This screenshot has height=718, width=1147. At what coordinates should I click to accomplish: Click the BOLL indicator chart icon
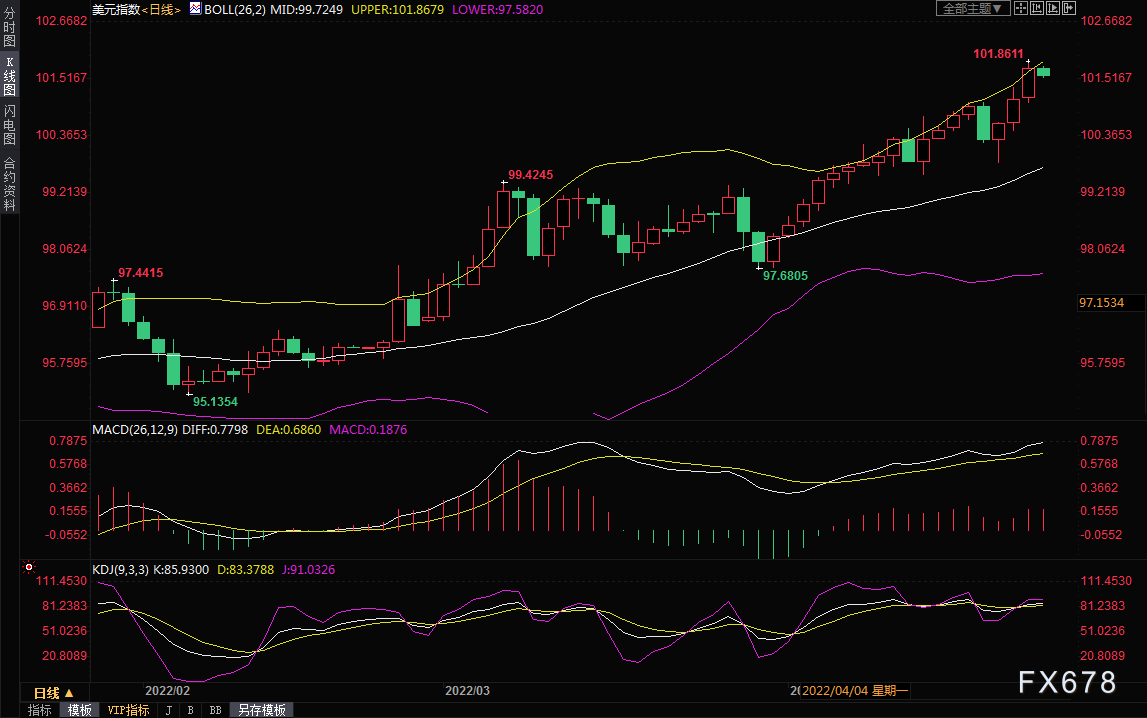click(x=195, y=8)
